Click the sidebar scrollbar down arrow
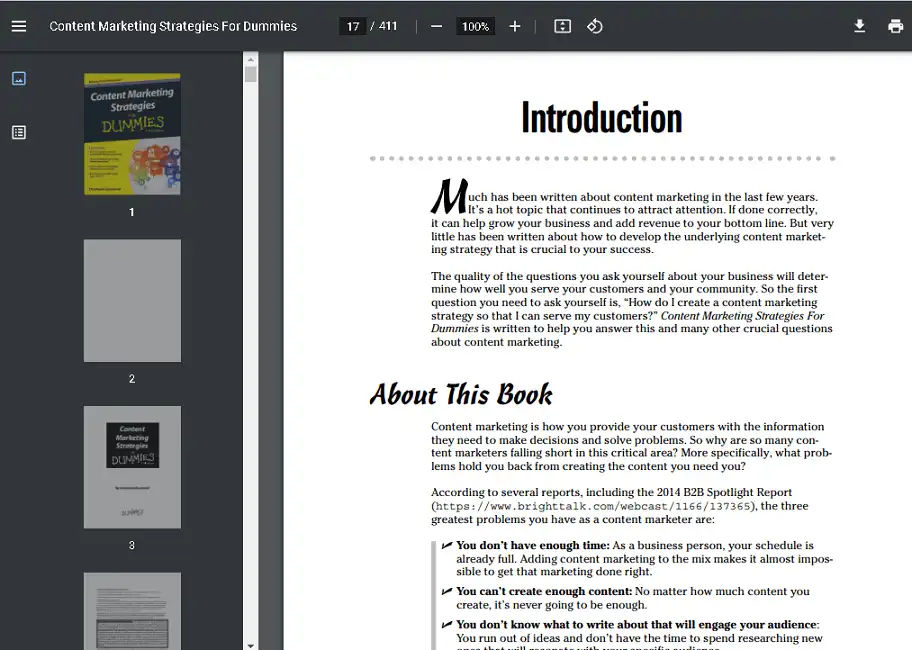Viewport: 912px width, 650px height. 251,643
